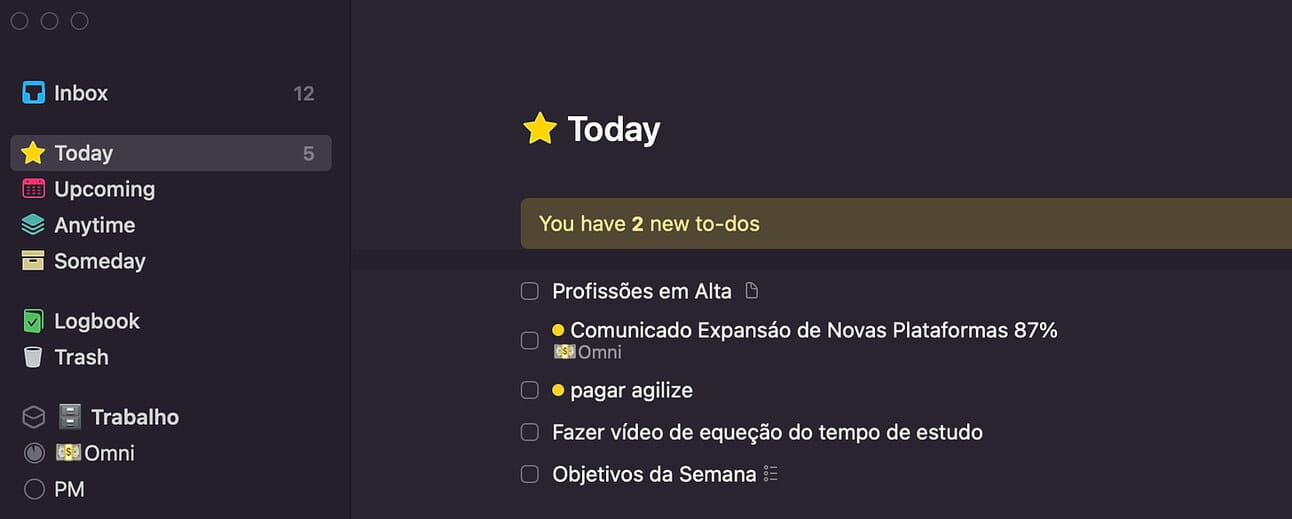Viewport: 1292px width, 519px height.
Task: Click the Trash bin icon
Action: tap(34, 357)
